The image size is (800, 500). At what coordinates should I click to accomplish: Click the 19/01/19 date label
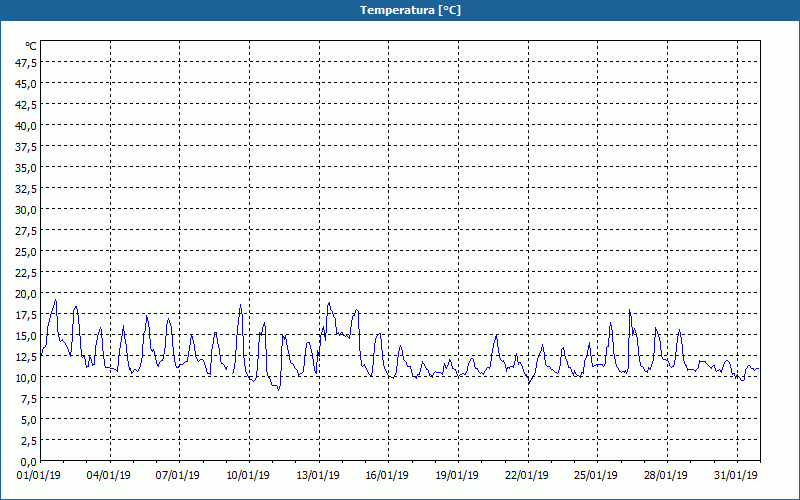point(457,476)
